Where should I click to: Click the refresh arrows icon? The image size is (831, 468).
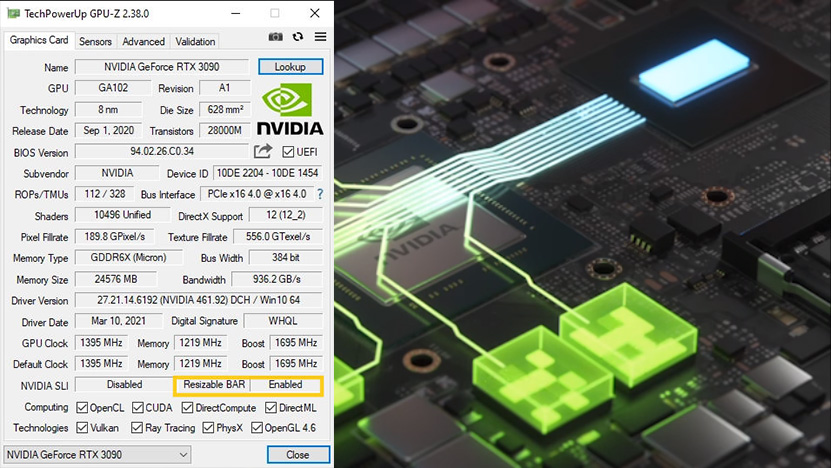[298, 37]
